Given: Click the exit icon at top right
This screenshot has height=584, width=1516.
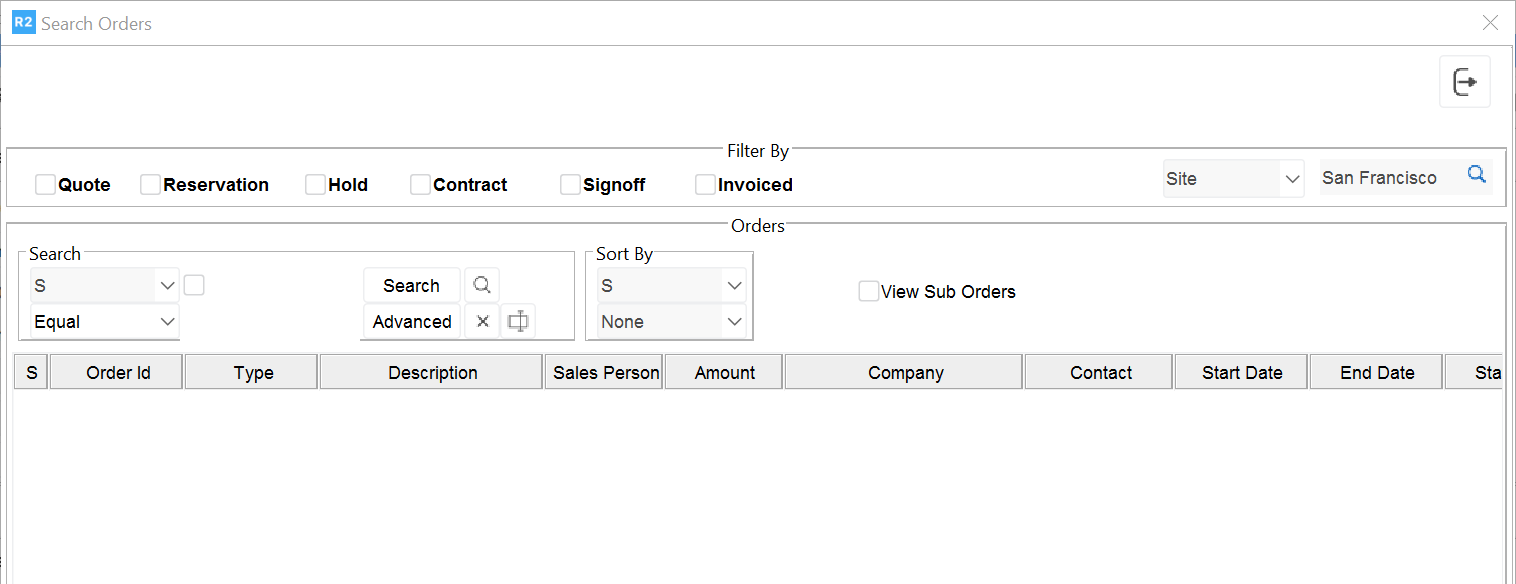Looking at the screenshot, I should 1465,82.
